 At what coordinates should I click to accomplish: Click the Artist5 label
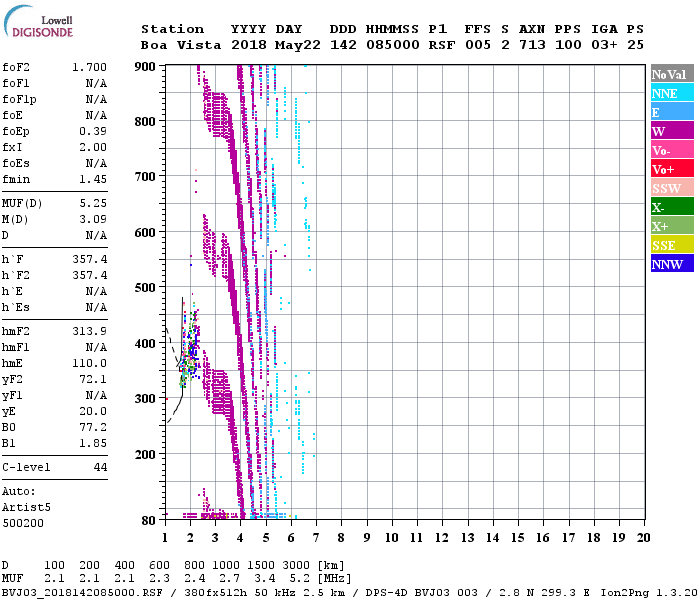[x=26, y=508]
